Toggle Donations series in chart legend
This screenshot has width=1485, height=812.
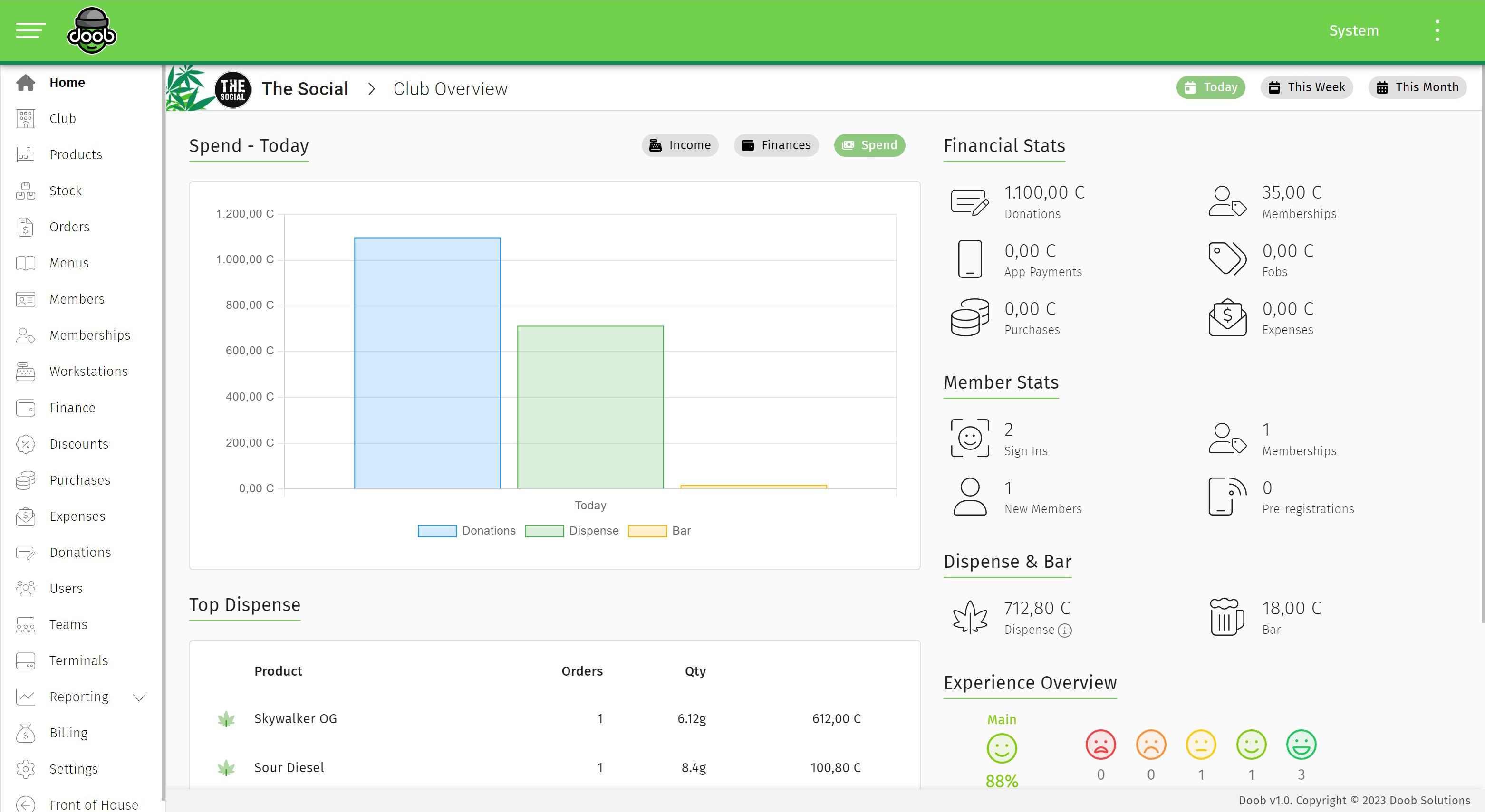click(466, 531)
